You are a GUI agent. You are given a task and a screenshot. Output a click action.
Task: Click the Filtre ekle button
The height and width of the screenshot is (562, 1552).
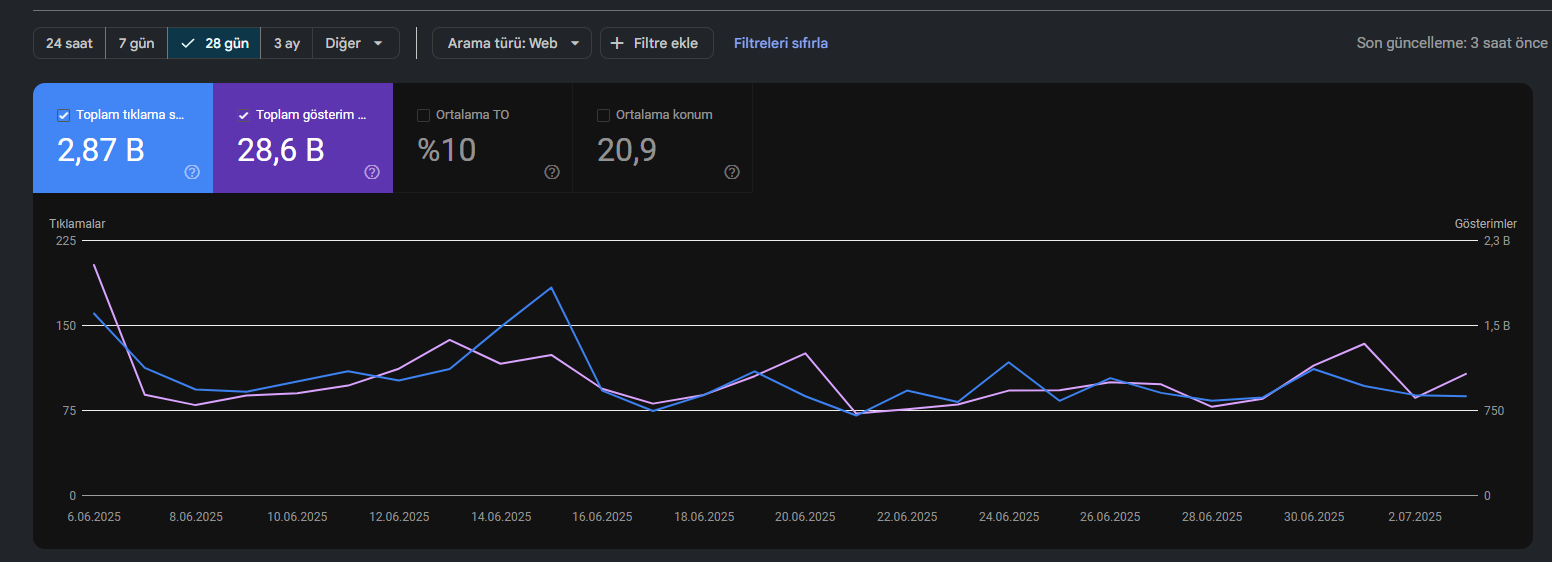[657, 43]
